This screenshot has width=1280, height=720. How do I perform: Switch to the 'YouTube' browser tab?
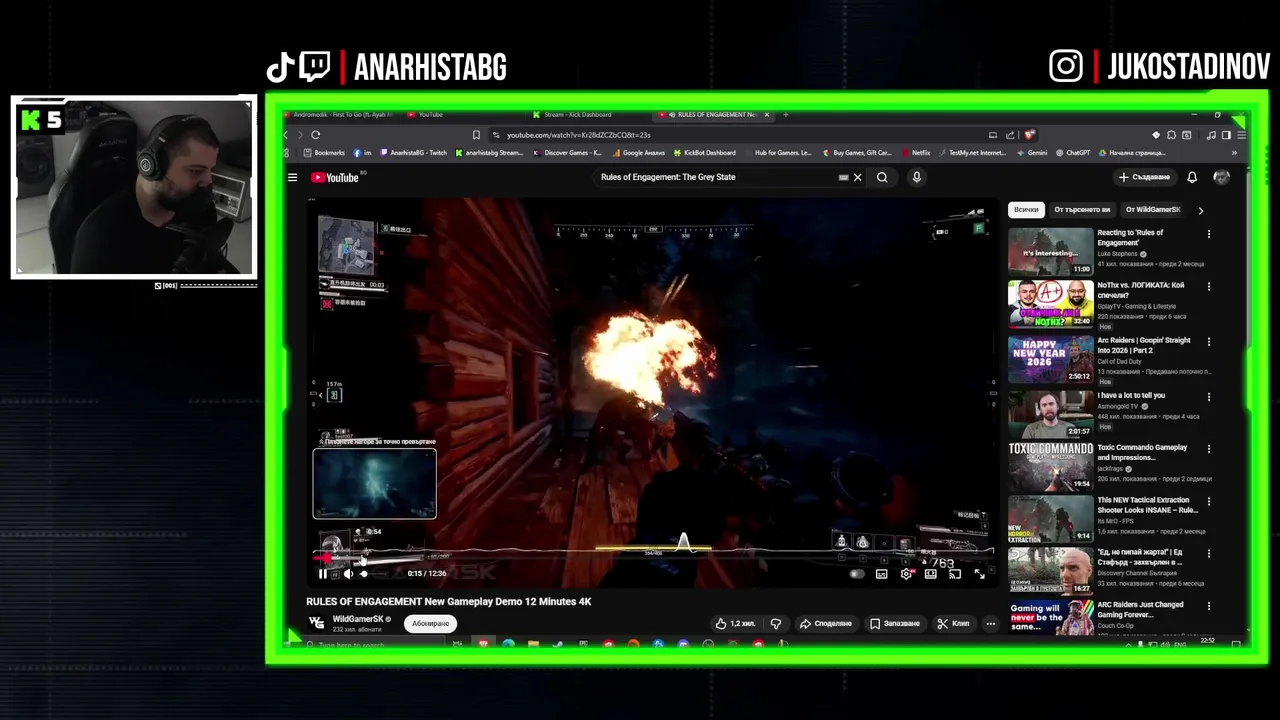[x=462, y=114]
